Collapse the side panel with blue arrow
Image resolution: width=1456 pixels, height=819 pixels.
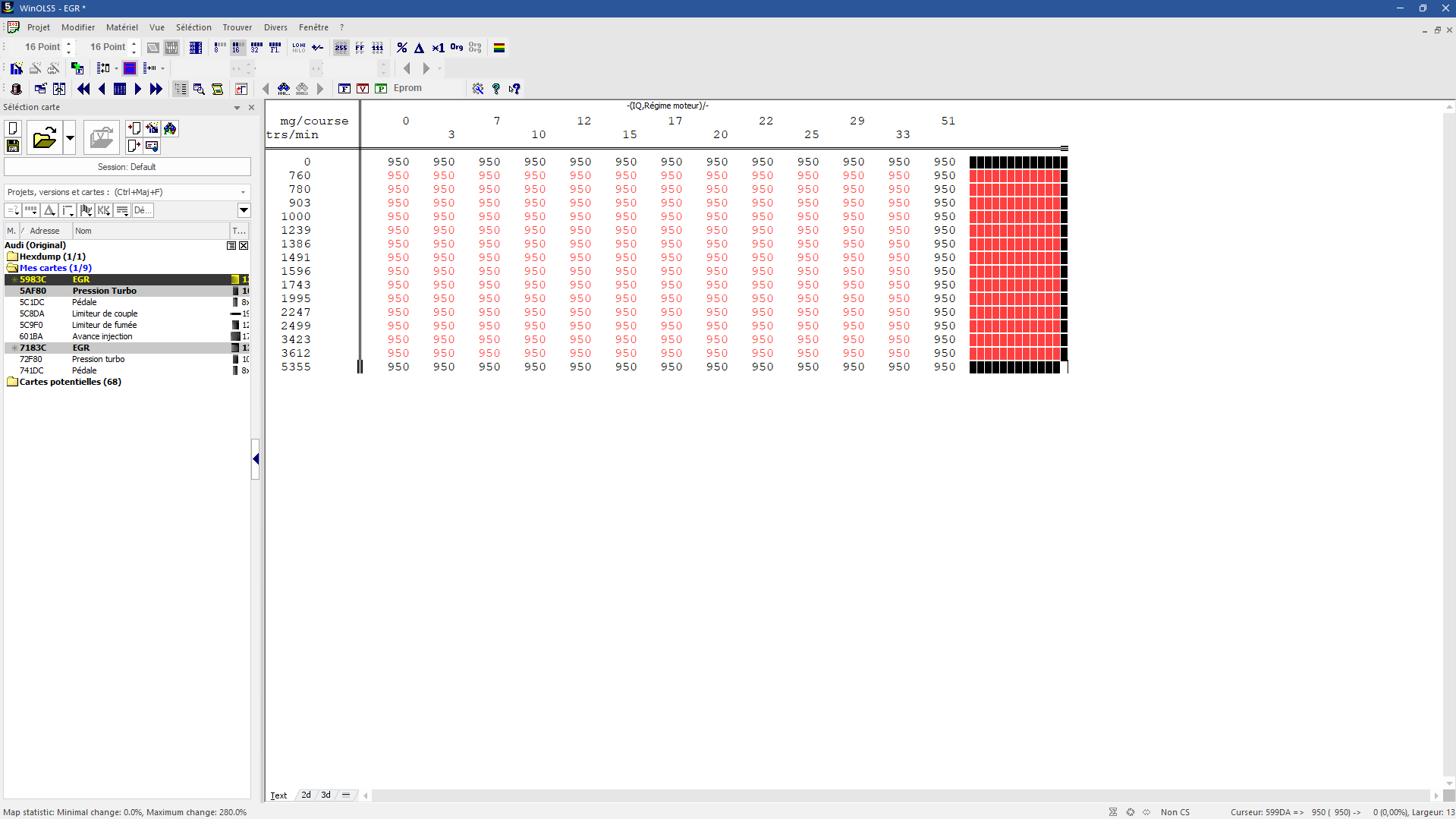click(x=256, y=459)
